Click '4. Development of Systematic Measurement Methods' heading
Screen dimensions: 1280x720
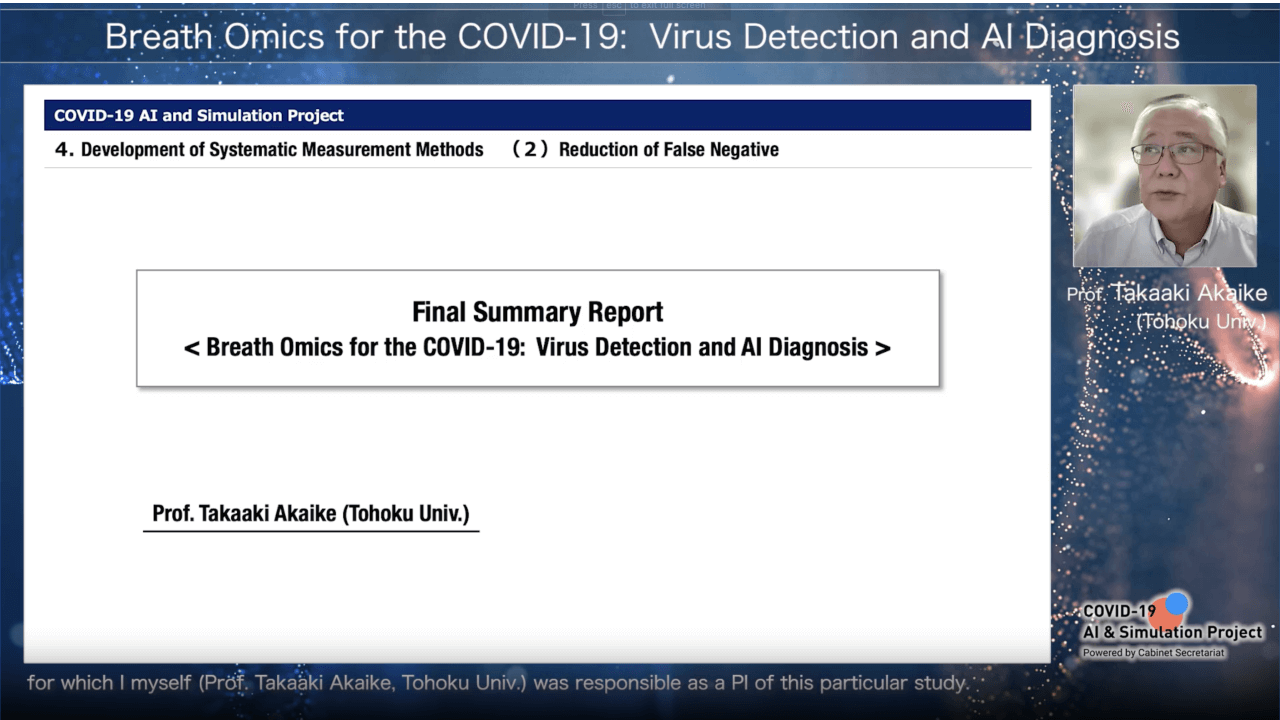point(269,150)
